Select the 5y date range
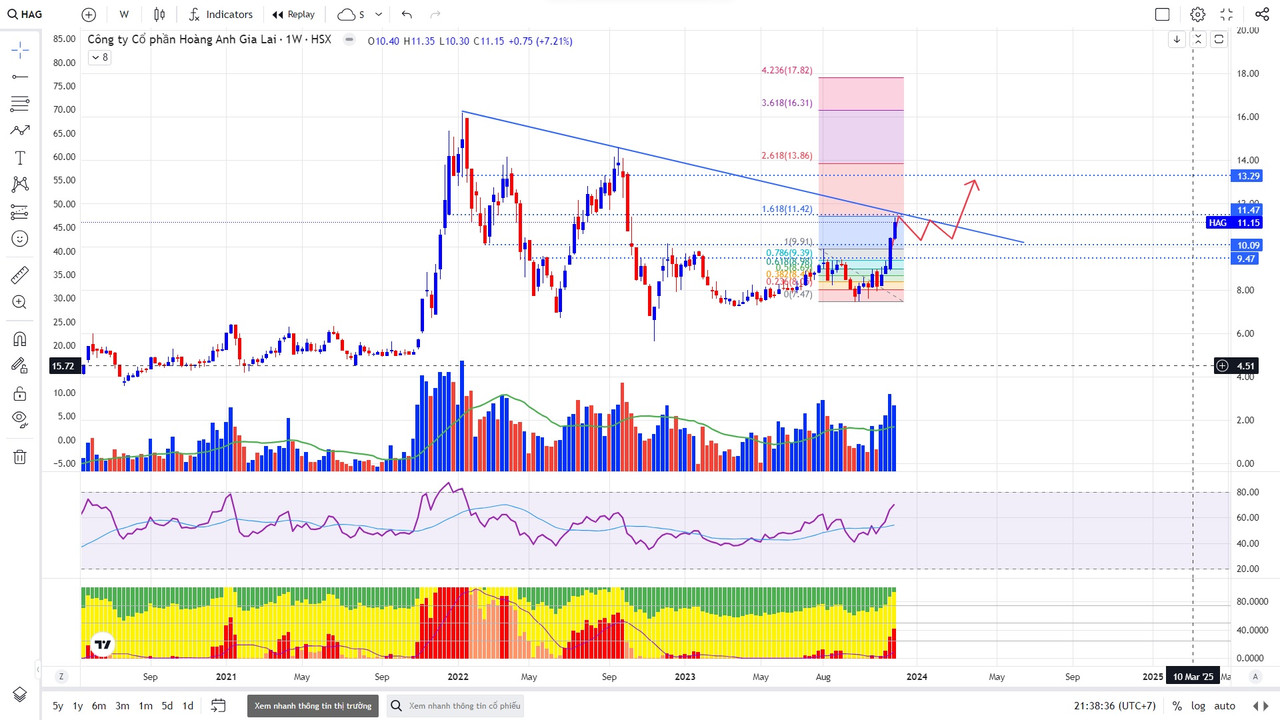This screenshot has width=1280, height=720. coord(57,706)
